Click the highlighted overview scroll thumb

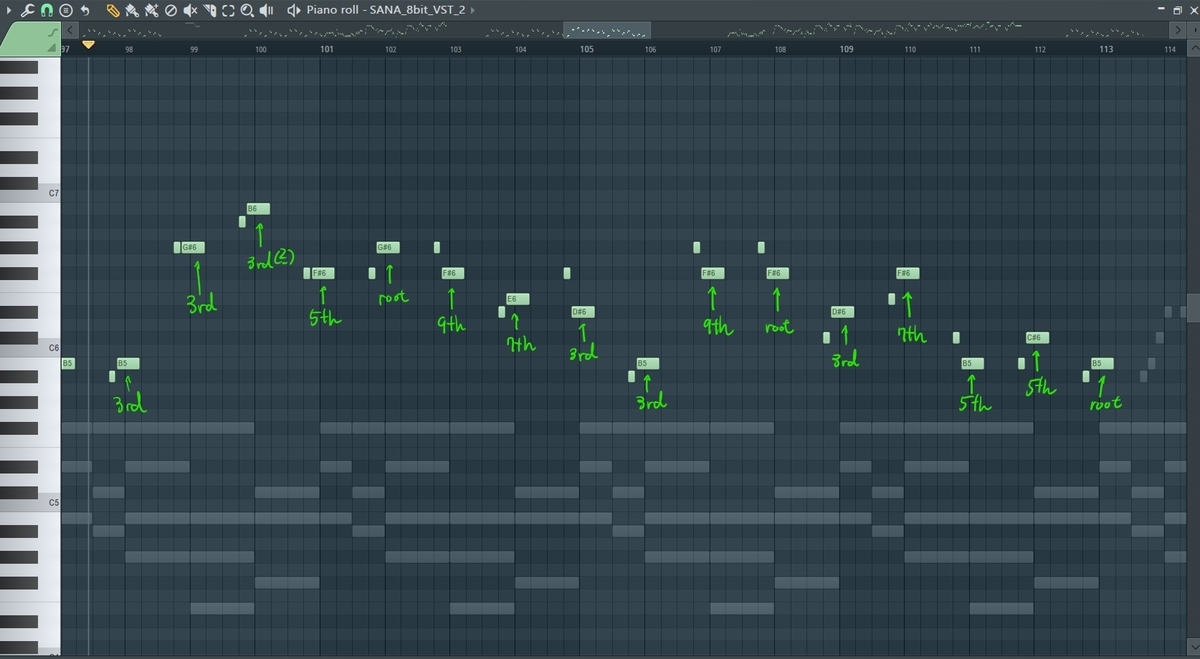click(607, 31)
